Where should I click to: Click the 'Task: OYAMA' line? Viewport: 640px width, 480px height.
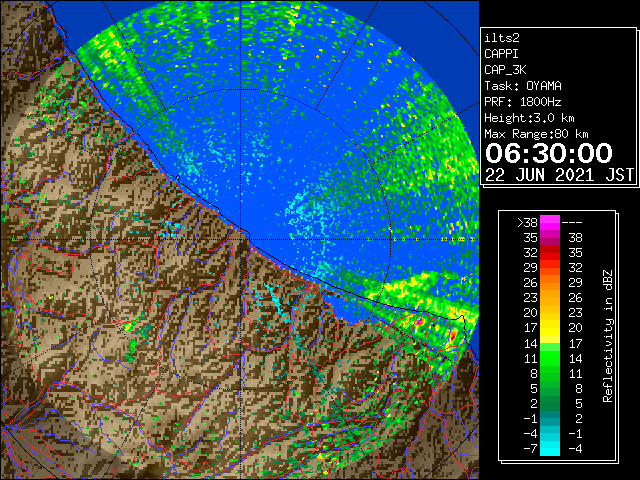click(523, 86)
